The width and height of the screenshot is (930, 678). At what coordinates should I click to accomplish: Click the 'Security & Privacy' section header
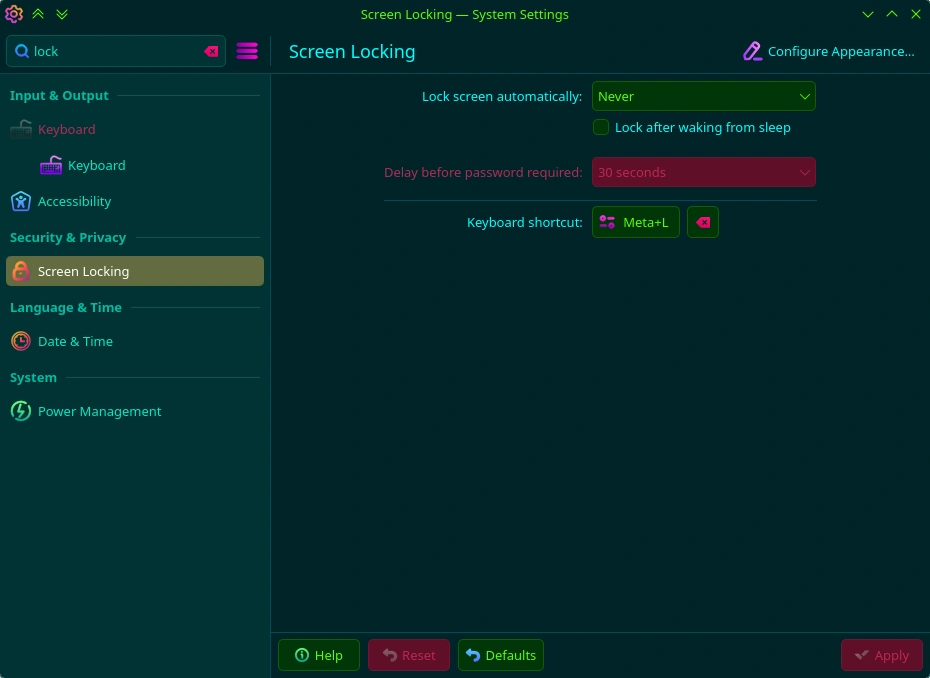pyautogui.click(x=68, y=237)
